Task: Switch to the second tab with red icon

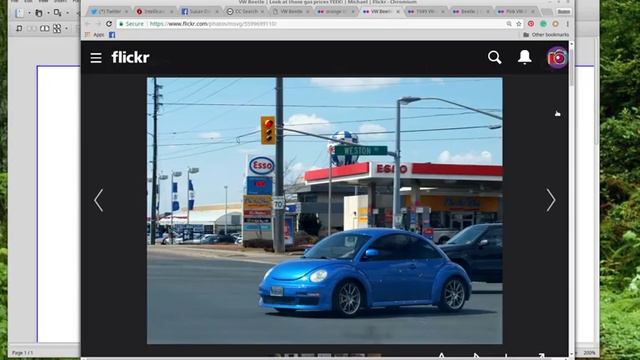Action: (x=155, y=12)
